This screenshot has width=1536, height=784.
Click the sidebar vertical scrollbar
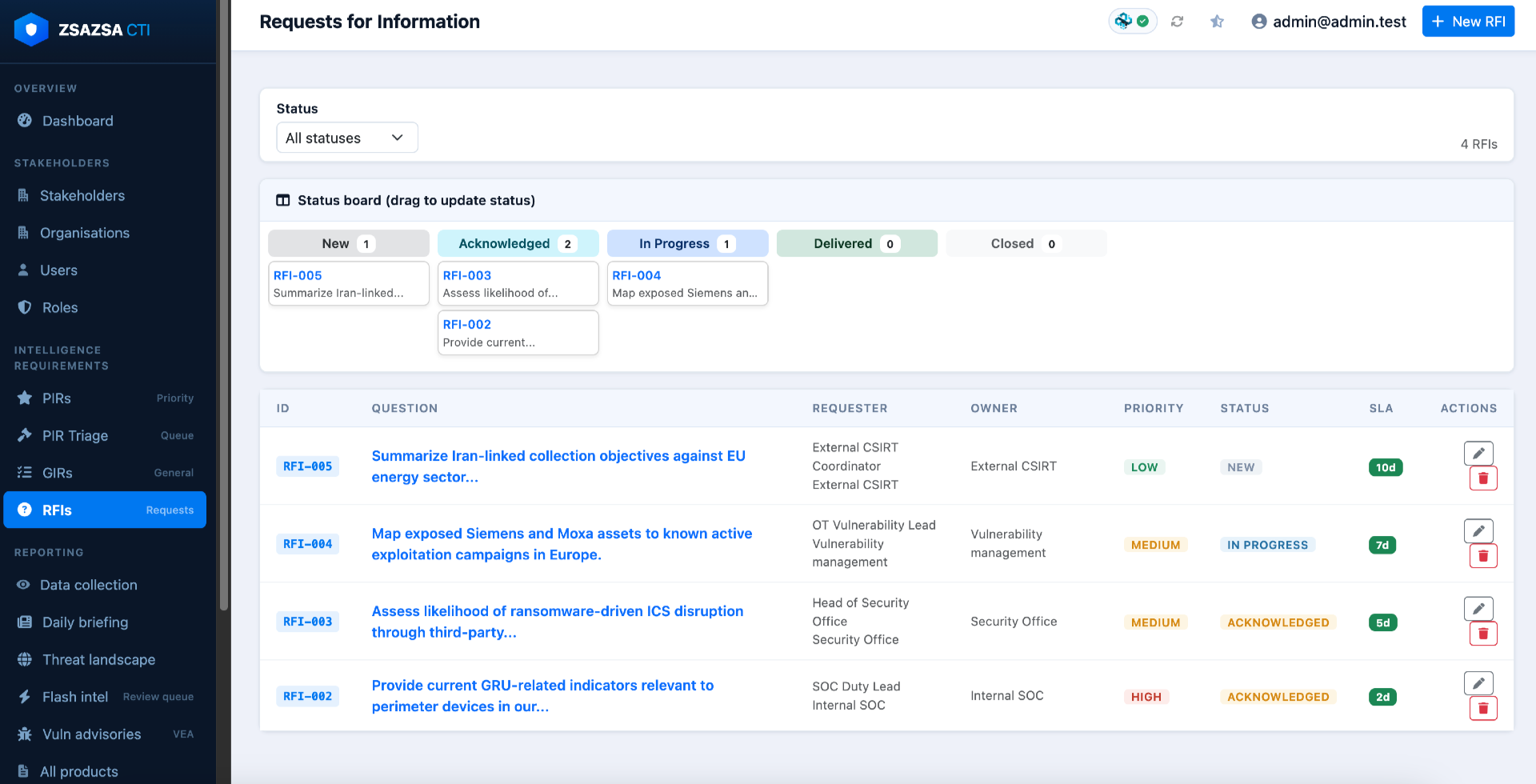click(224, 304)
